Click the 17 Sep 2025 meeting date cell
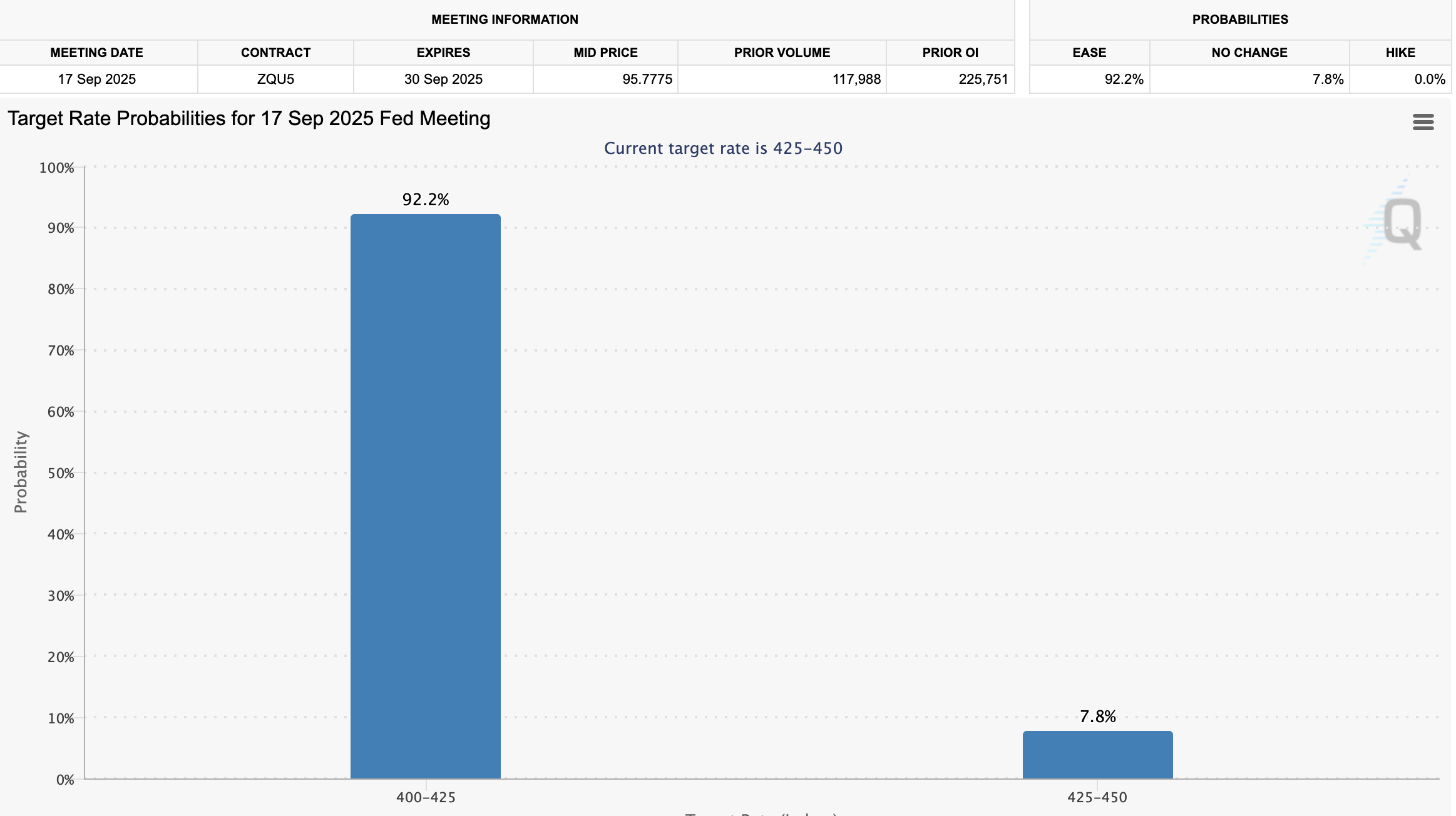The height and width of the screenshot is (816, 1456). pos(96,79)
